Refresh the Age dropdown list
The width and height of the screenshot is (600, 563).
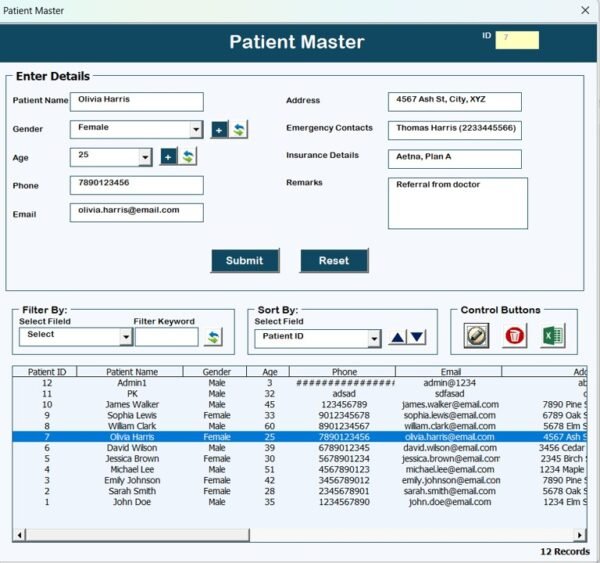click(188, 157)
